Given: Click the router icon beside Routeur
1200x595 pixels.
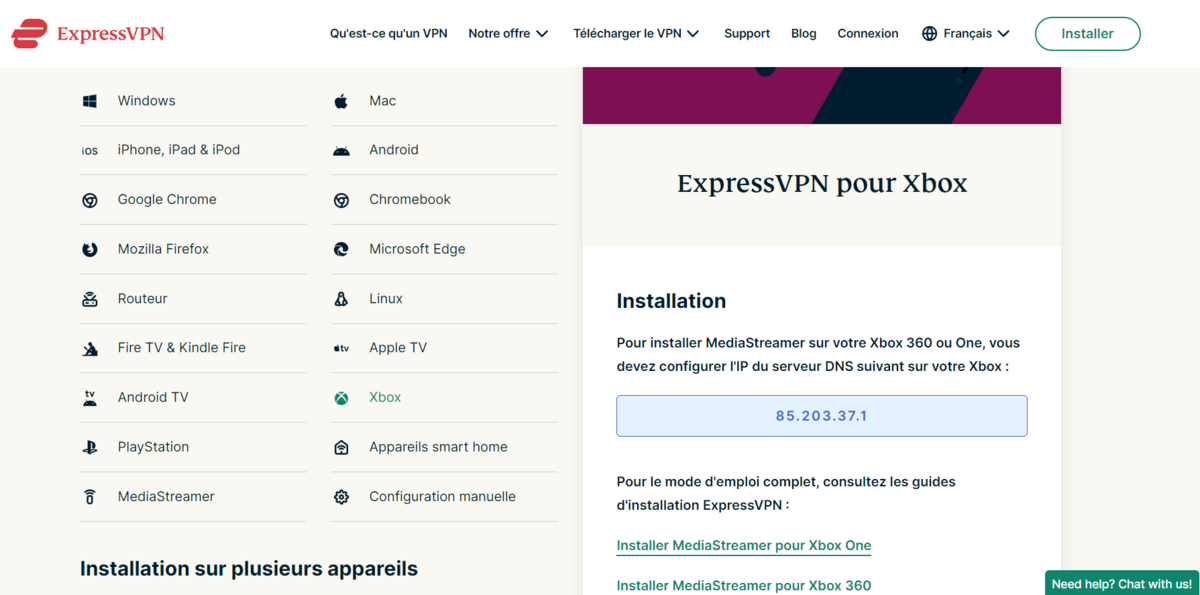Looking at the screenshot, I should pyautogui.click(x=90, y=299).
